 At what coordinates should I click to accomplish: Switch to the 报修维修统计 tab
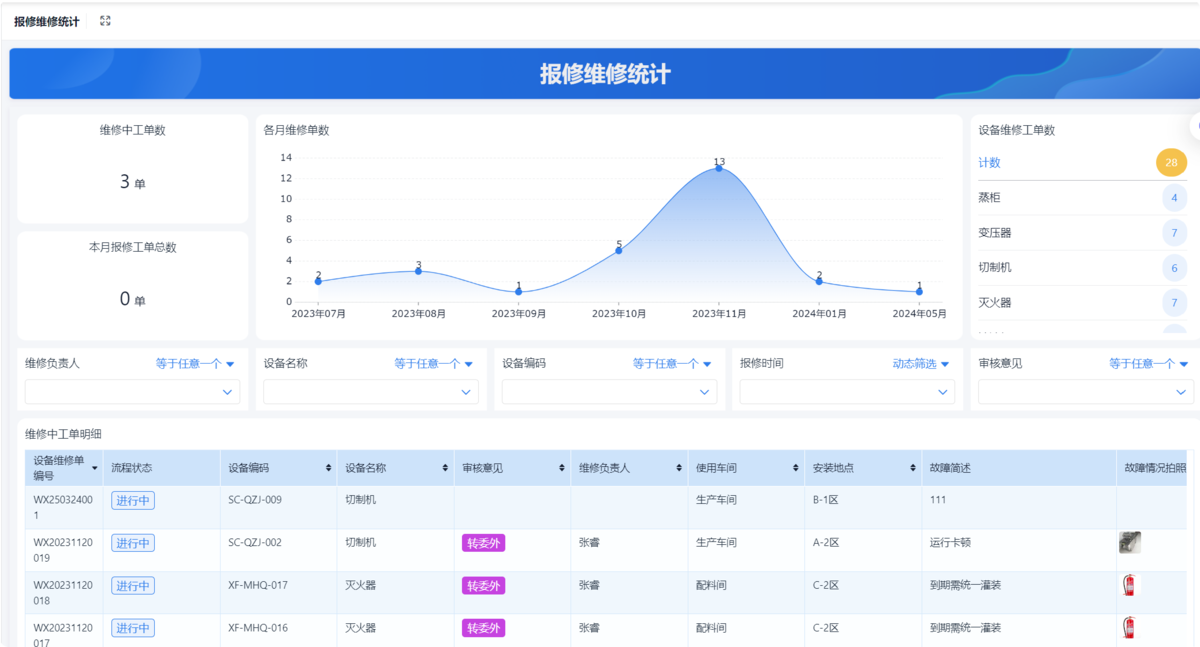pyautogui.click(x=45, y=19)
